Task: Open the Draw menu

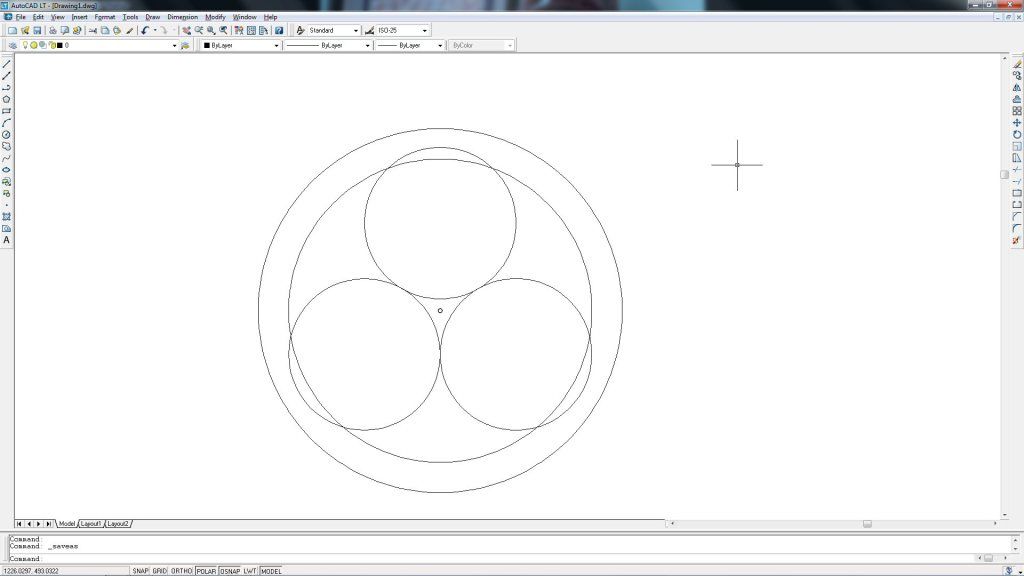Action: click(152, 17)
